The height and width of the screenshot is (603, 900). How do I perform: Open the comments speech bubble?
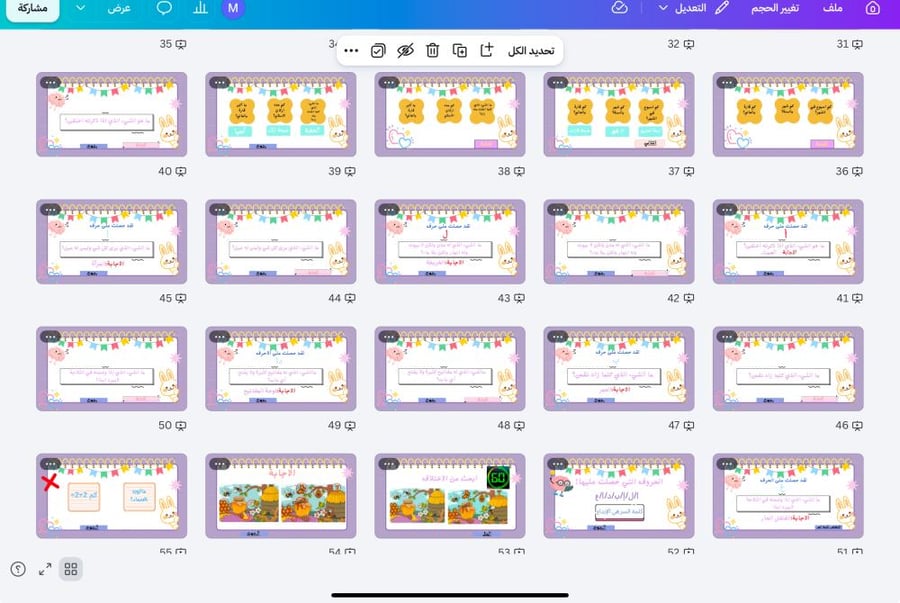pos(164,8)
